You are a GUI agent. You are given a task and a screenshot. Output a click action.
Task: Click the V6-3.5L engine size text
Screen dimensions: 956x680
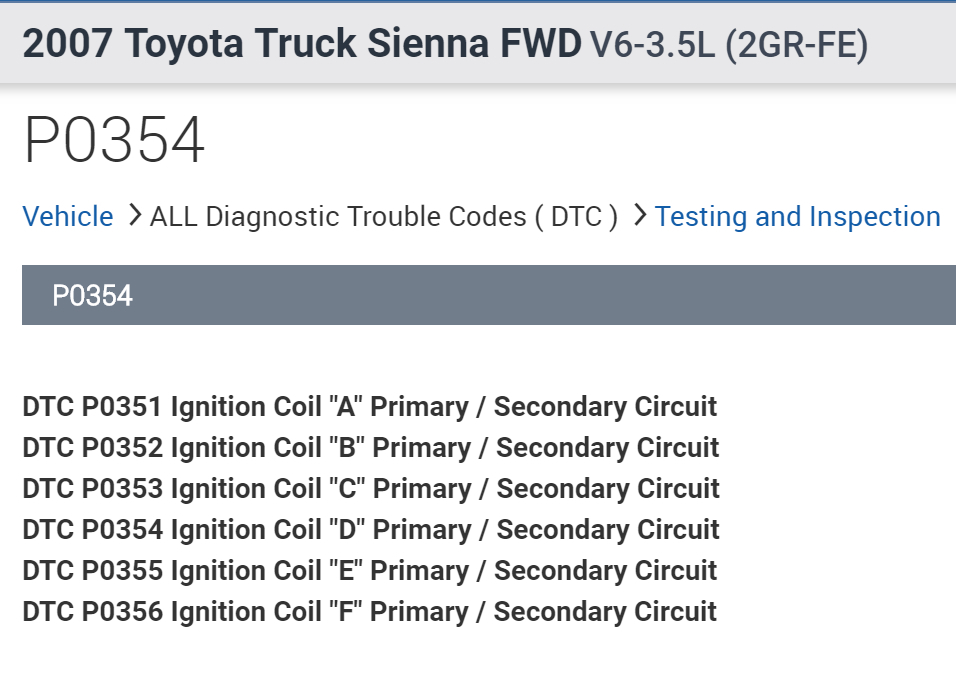coord(652,45)
